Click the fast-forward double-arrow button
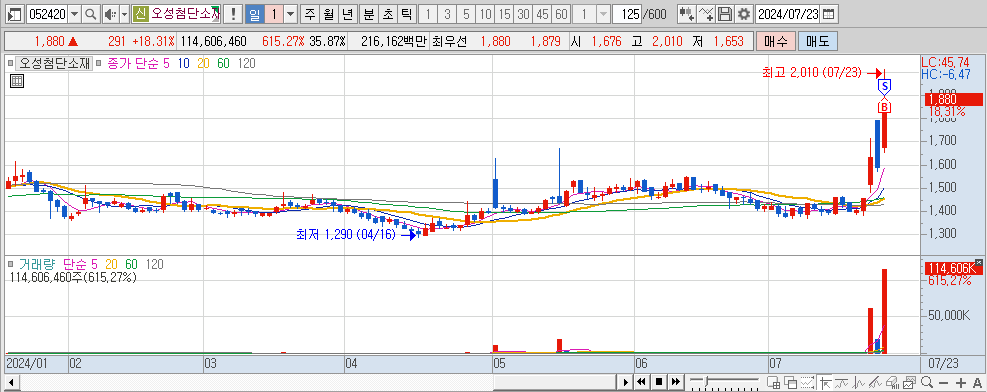987x392 pixels. point(675,382)
